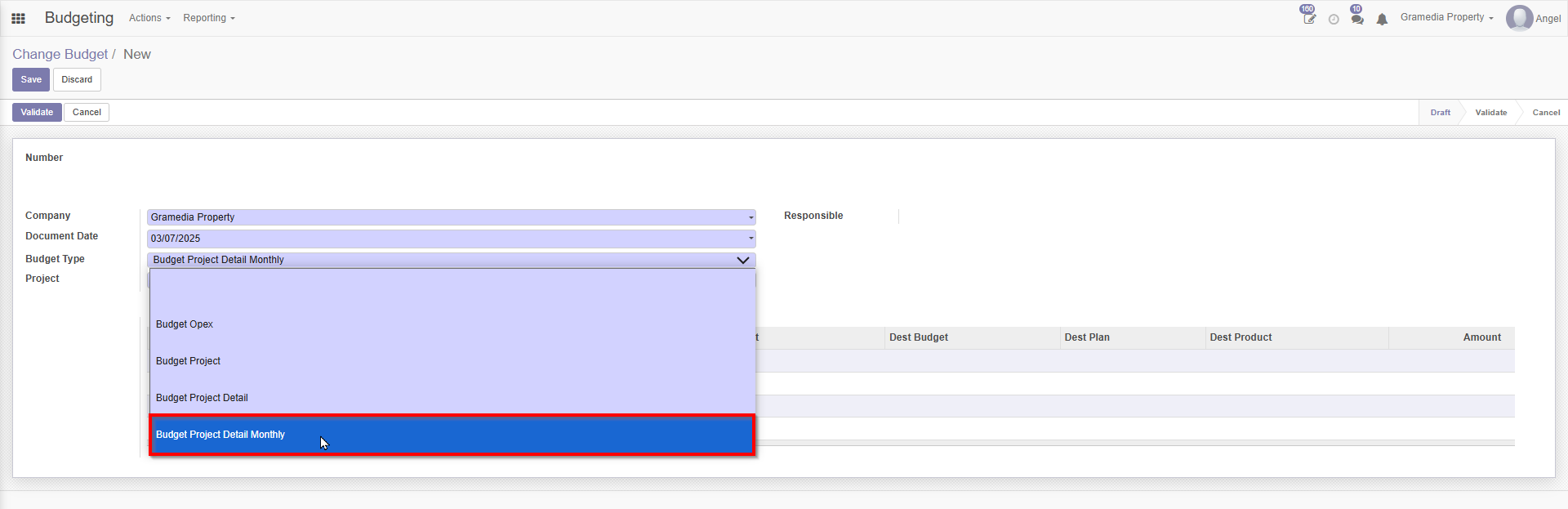This screenshot has width=1568, height=509.
Task: Choose Budget Opex option
Action: coord(452,324)
